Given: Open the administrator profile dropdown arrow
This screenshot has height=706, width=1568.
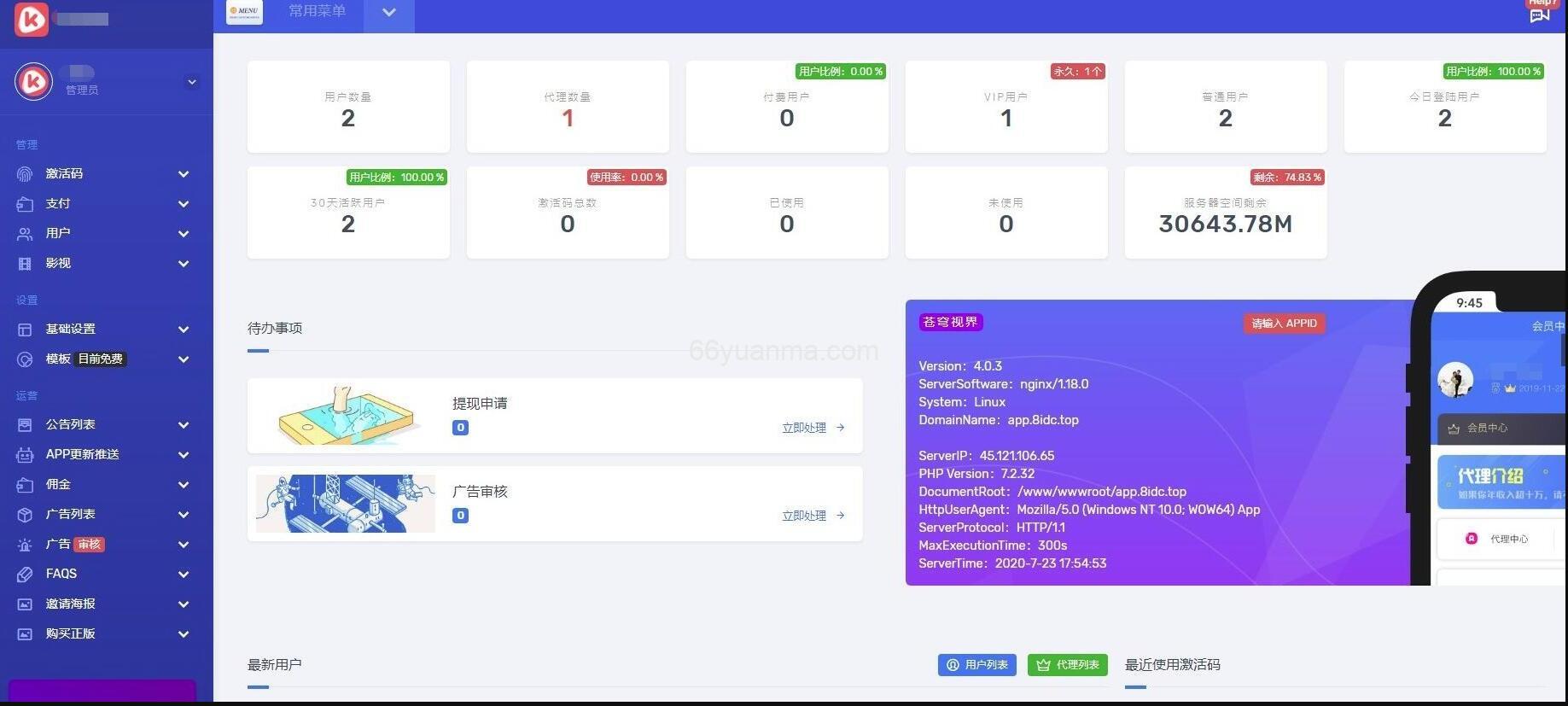Looking at the screenshot, I should pos(192,82).
